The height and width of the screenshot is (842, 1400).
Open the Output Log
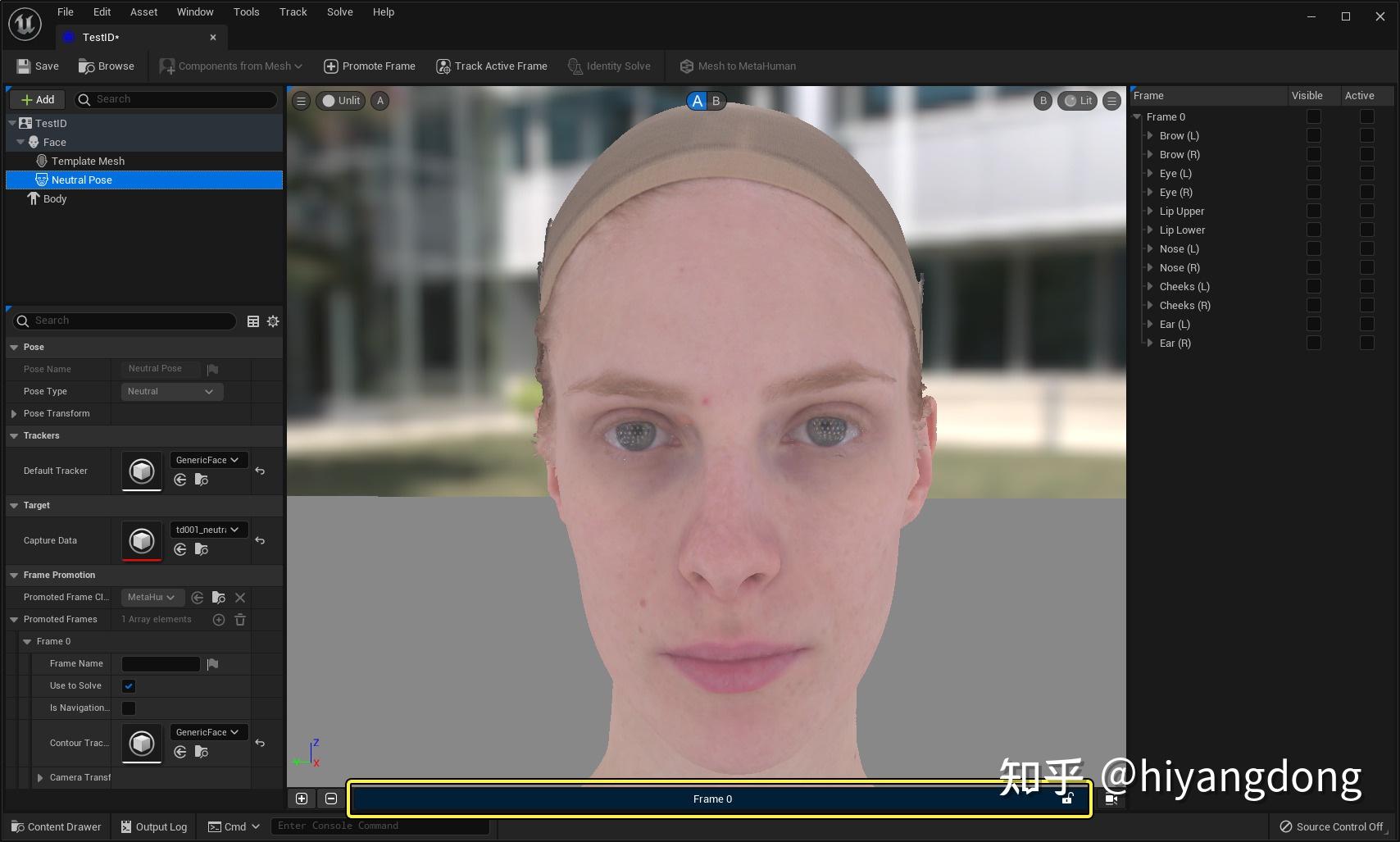click(x=154, y=826)
